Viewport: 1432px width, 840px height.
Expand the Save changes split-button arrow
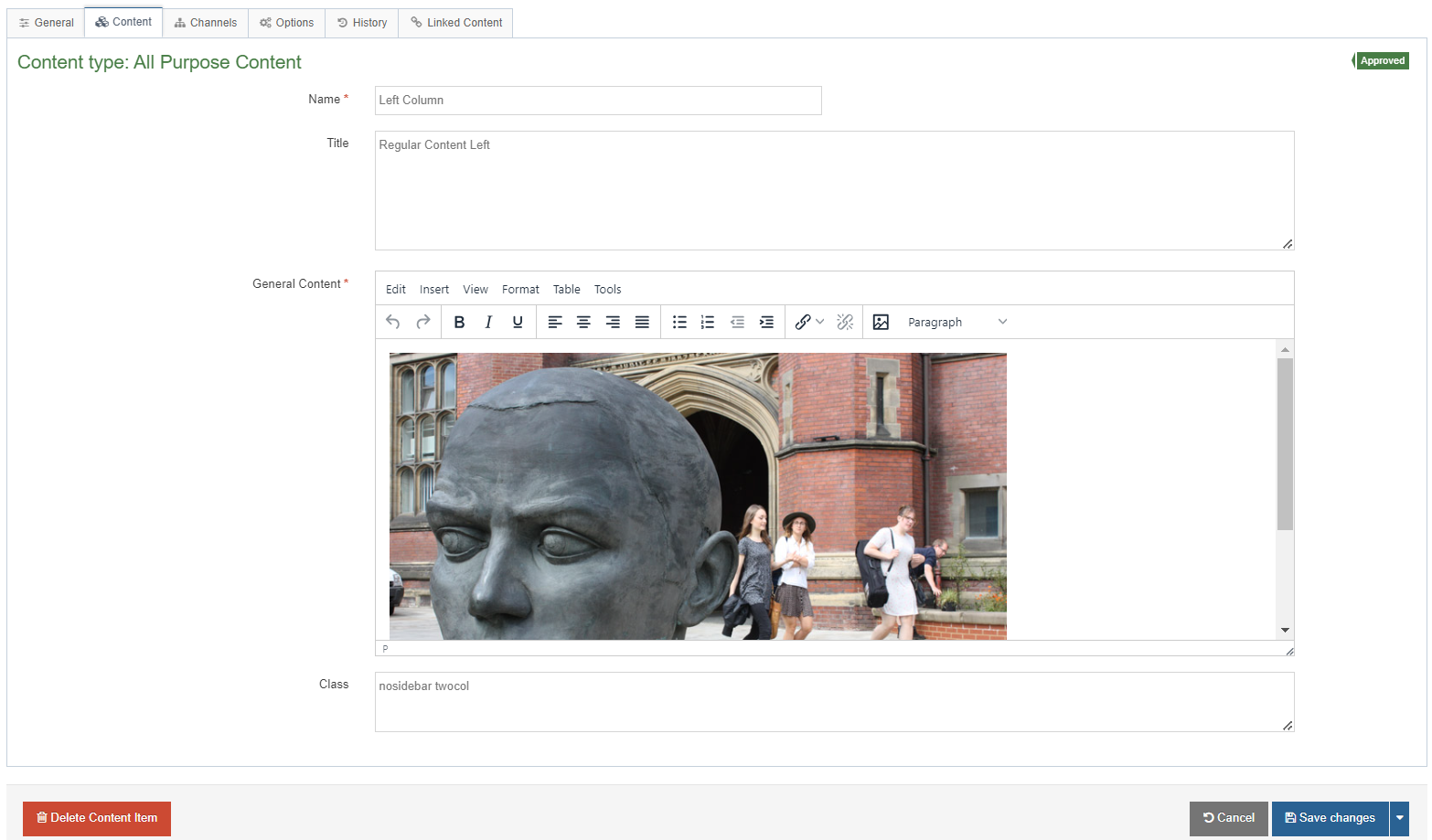1399,818
